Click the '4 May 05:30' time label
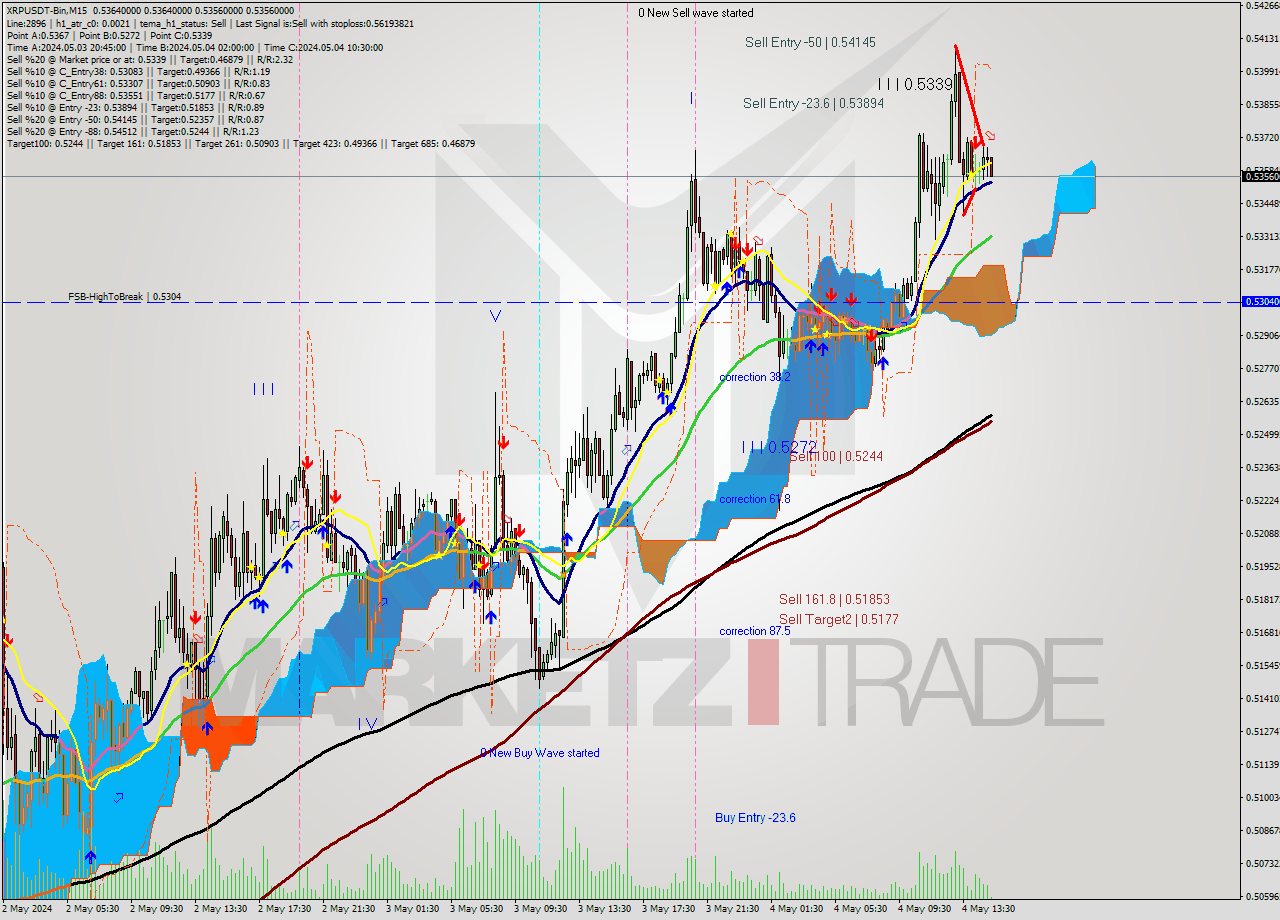Image resolution: width=1280 pixels, height=920 pixels. click(x=861, y=909)
